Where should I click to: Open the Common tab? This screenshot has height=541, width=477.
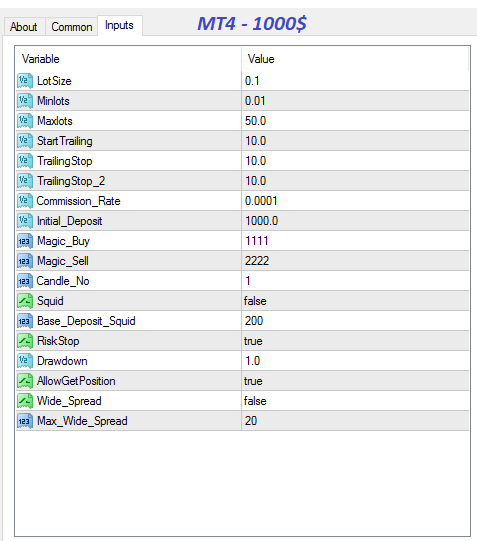point(72,27)
